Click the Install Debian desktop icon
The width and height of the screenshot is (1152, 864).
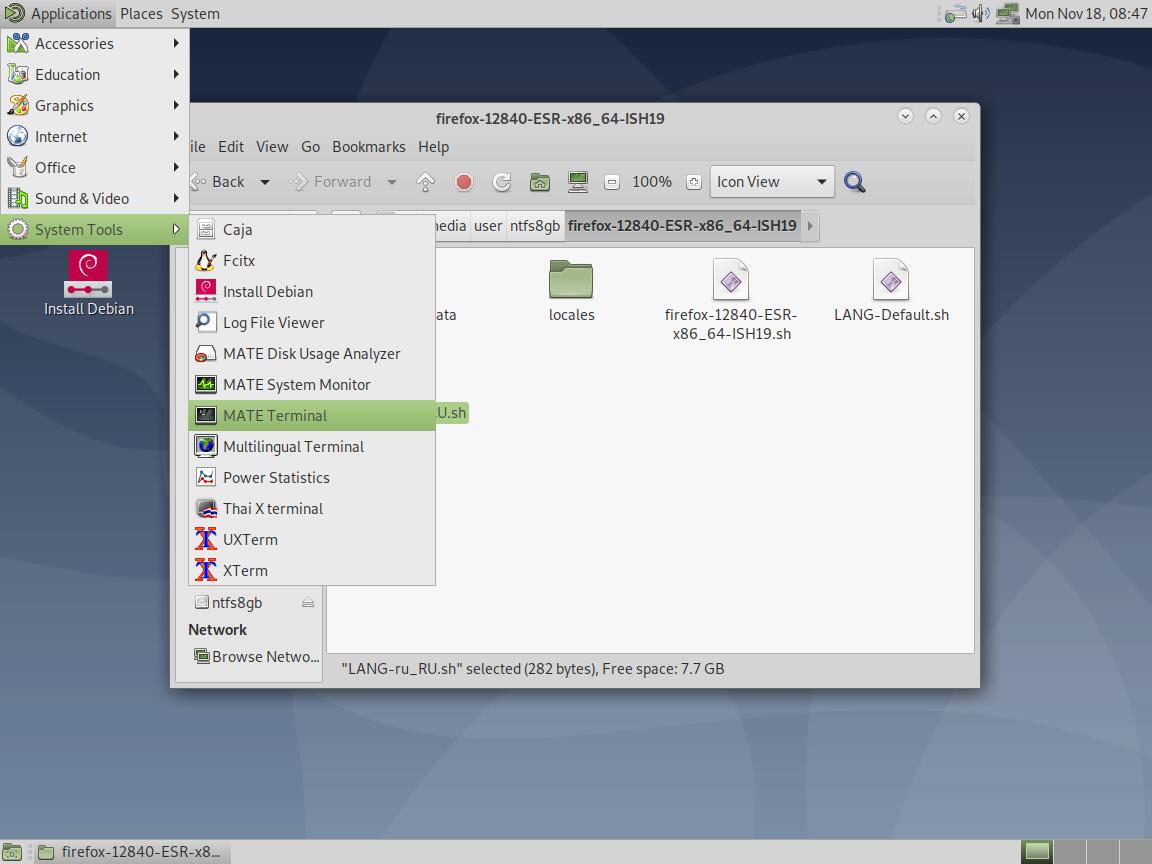point(88,284)
